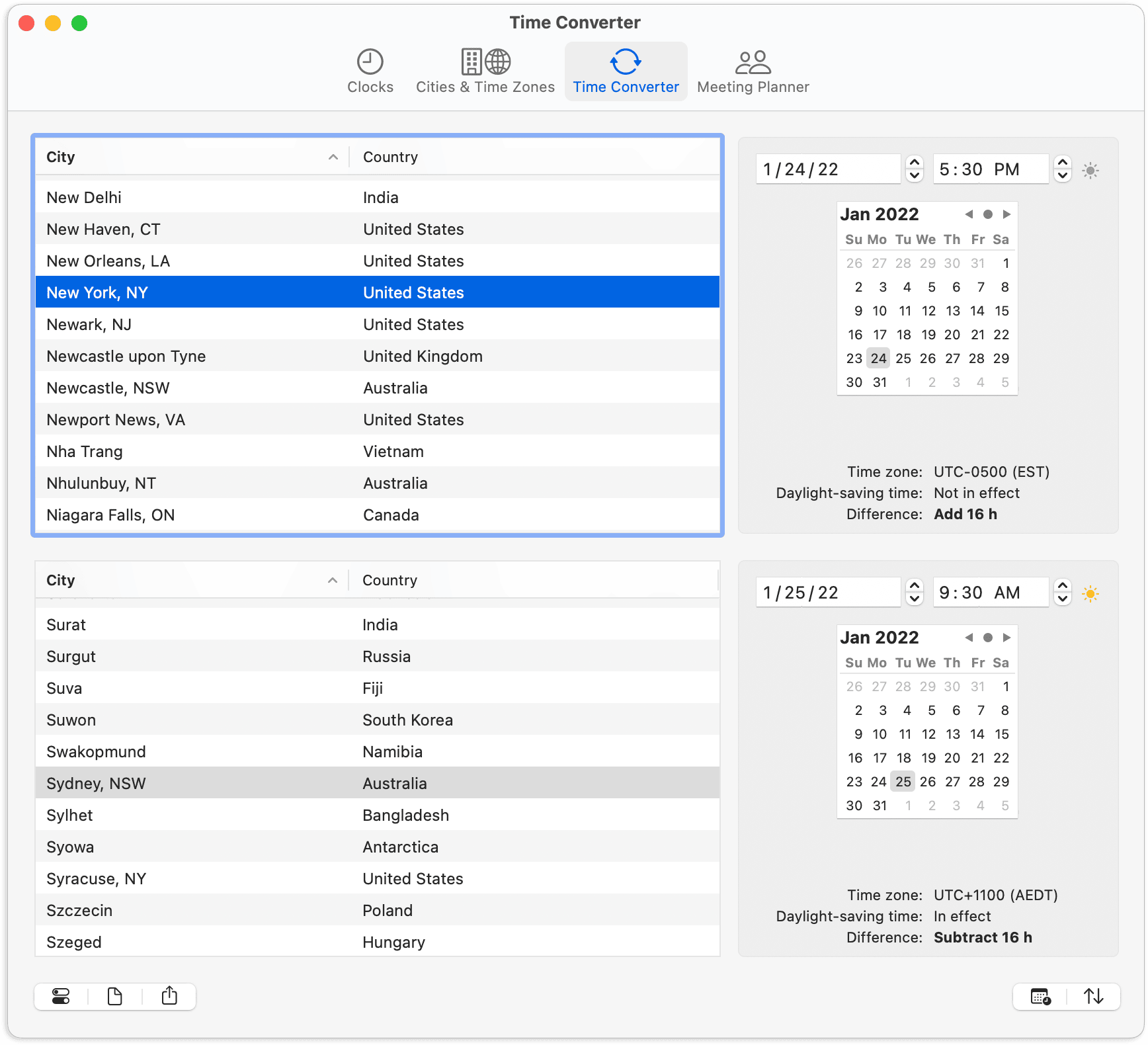Sort lower list by Country column
This screenshot has height=1045, width=1148.
click(534, 580)
